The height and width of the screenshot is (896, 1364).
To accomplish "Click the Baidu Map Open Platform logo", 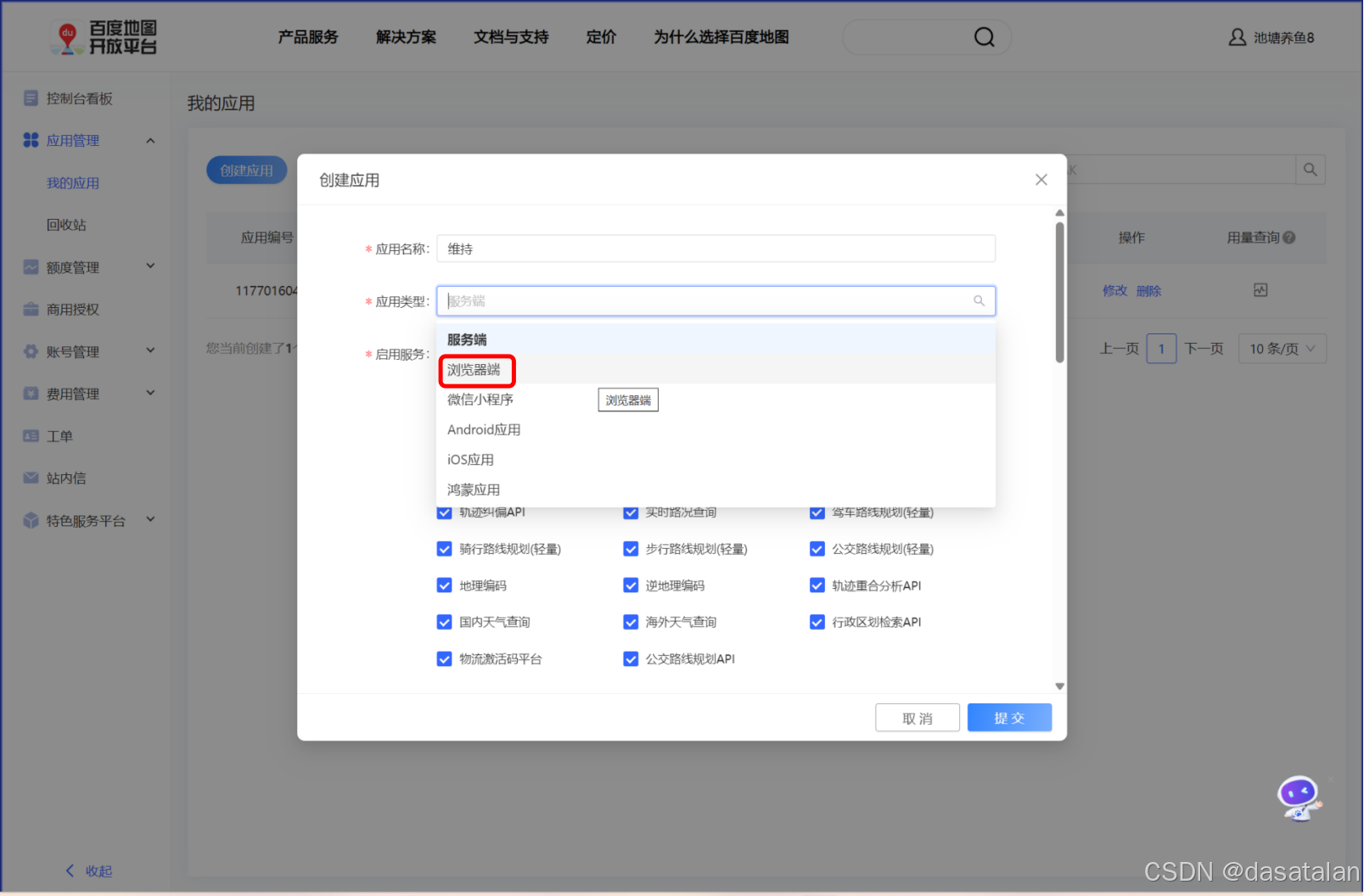I will tap(103, 37).
